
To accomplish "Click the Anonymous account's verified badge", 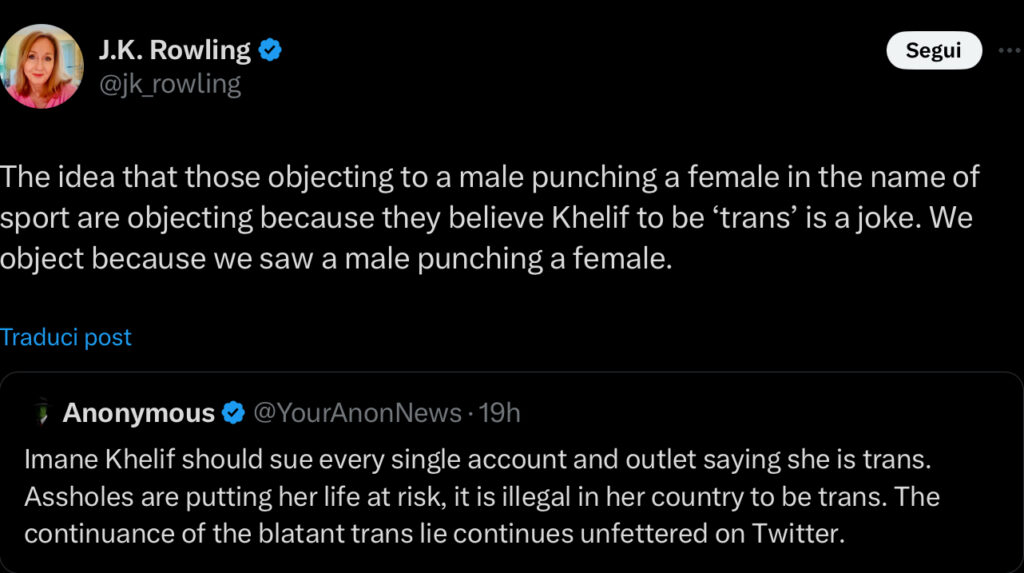I will point(233,412).
